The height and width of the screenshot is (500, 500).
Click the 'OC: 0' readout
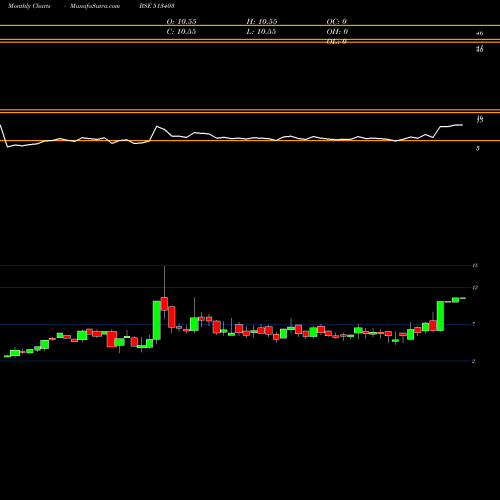coord(336,21)
